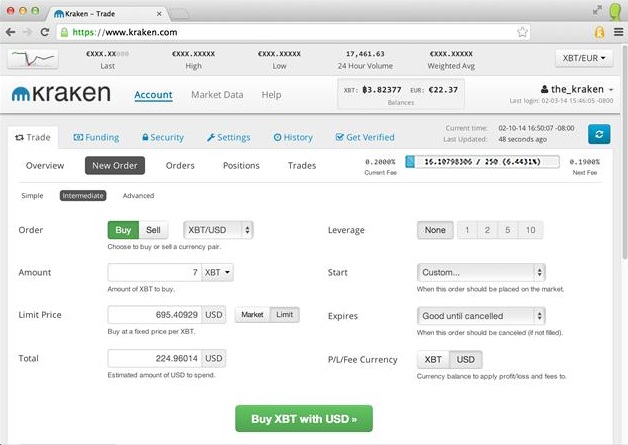Click the browser forward arrow
This screenshot has height=445, width=628.
coord(27,32)
